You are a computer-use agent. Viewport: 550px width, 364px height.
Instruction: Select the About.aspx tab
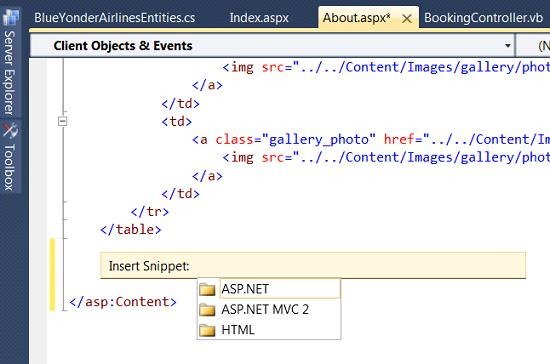pos(356,18)
